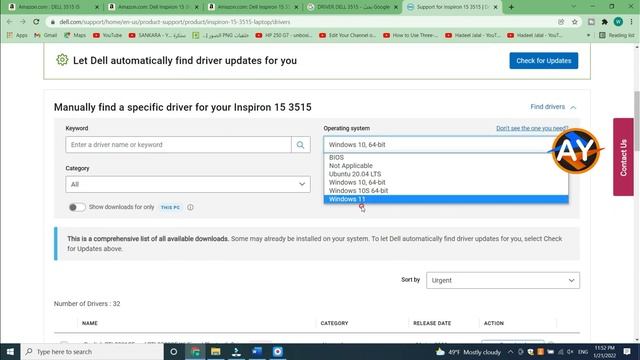Open the Word icon in the taskbar
Viewport: 640px width, 360px height.
pyautogui.click(x=257, y=351)
